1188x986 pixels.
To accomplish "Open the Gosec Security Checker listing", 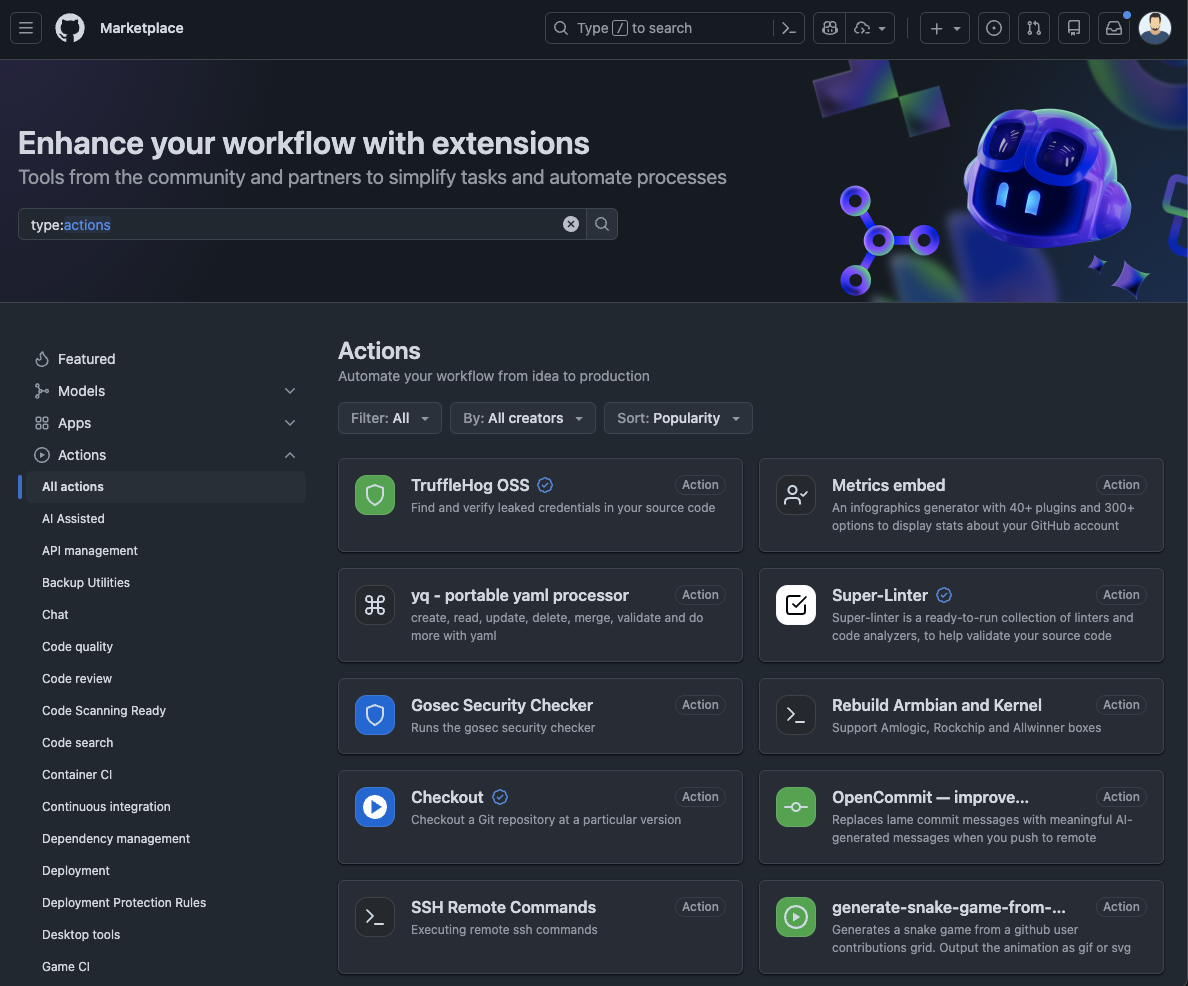I will point(501,705).
